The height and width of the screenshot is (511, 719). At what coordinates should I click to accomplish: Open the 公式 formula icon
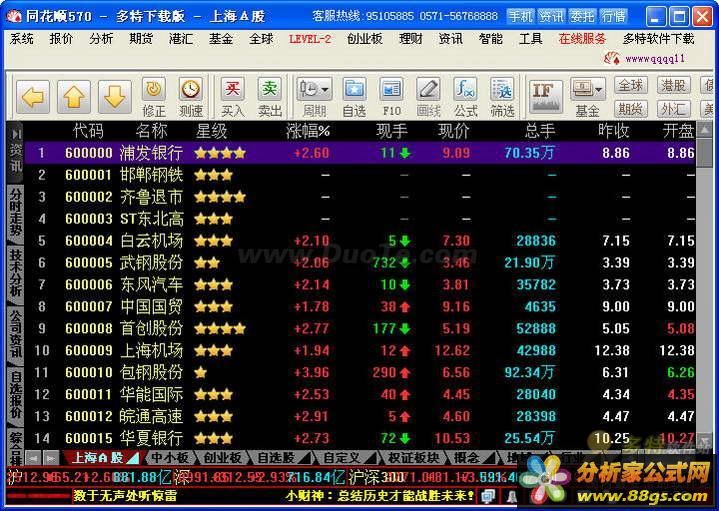pyautogui.click(x=465, y=97)
